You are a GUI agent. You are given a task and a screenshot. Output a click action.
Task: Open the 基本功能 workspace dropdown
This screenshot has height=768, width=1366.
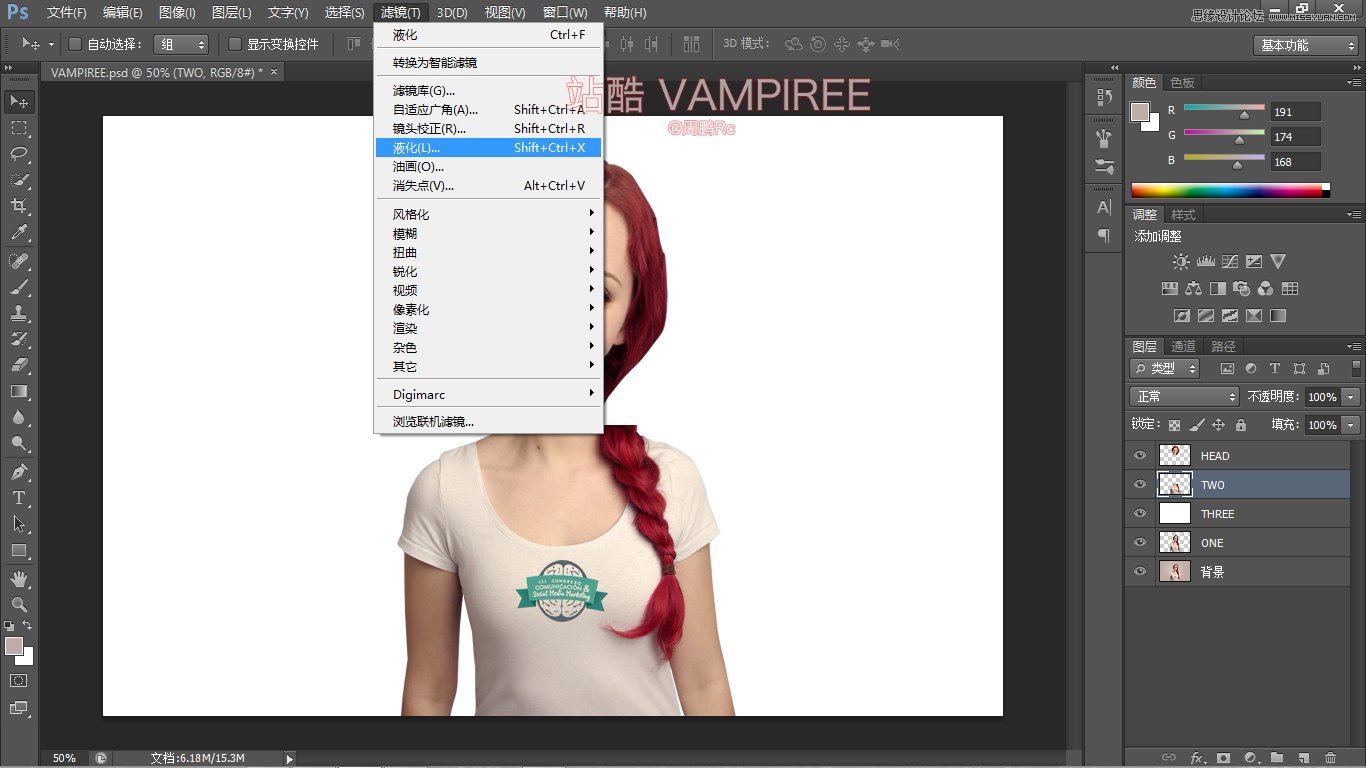[x=1305, y=45]
